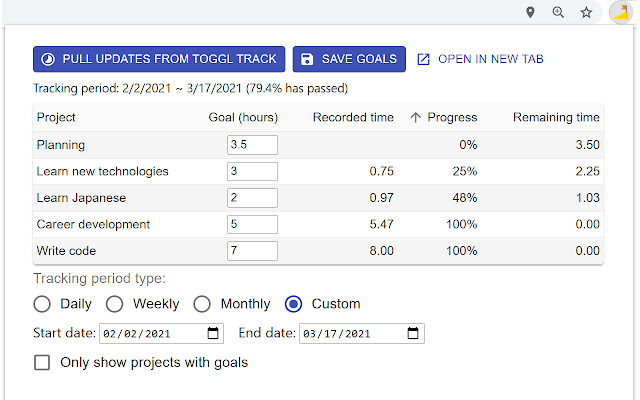Viewport: 640px width, 400px height.
Task: Click the Write code goal hours field
Action: click(x=252, y=250)
